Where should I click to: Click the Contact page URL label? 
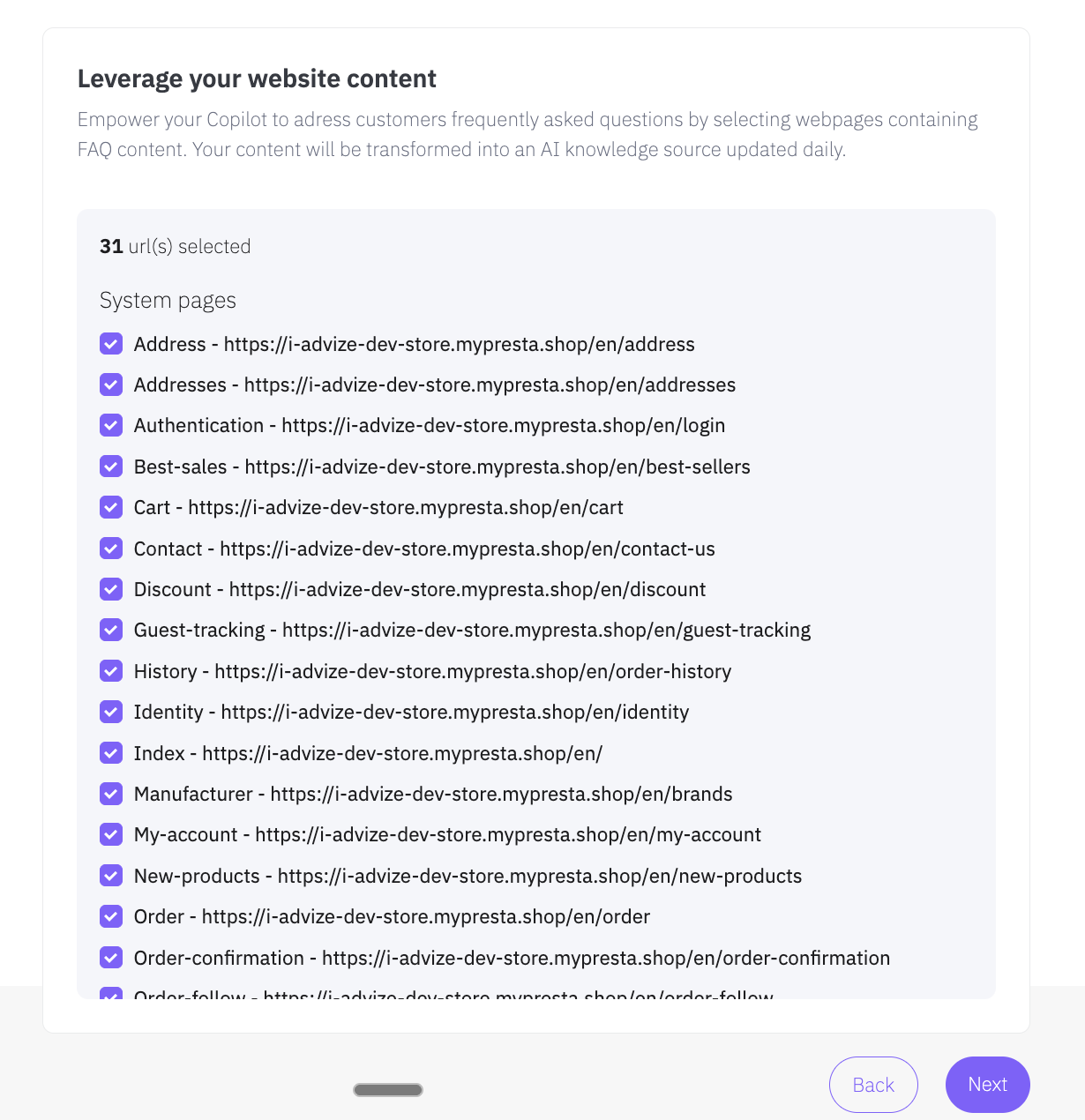point(423,549)
